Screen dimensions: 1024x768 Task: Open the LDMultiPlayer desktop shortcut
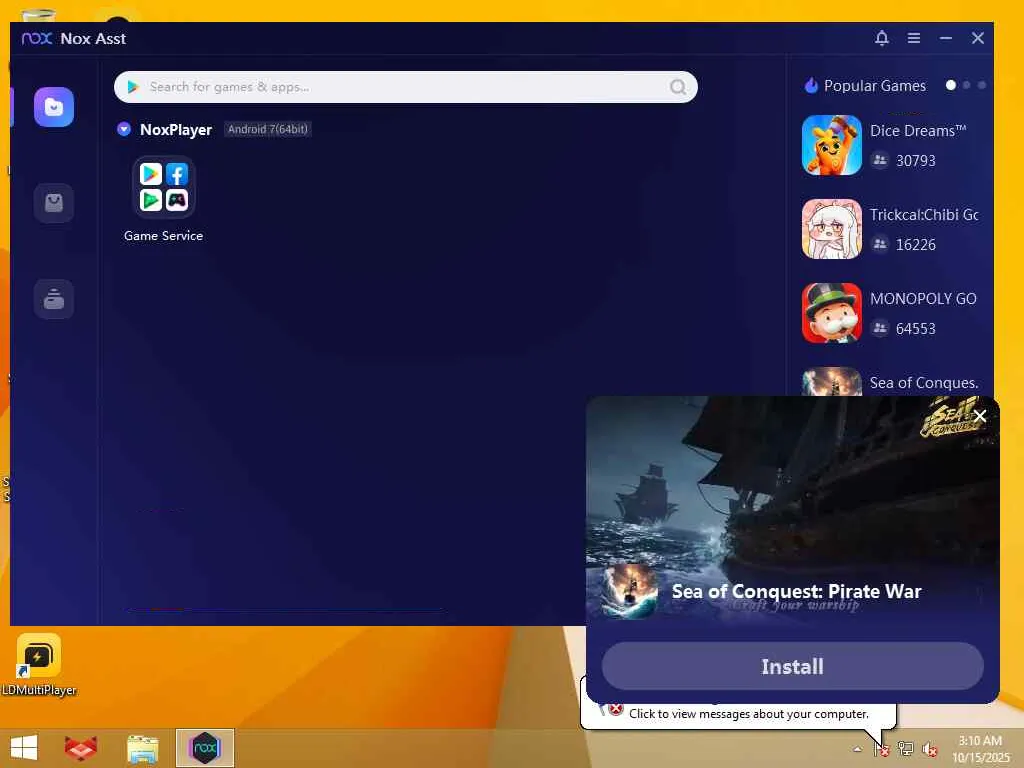[x=39, y=665]
